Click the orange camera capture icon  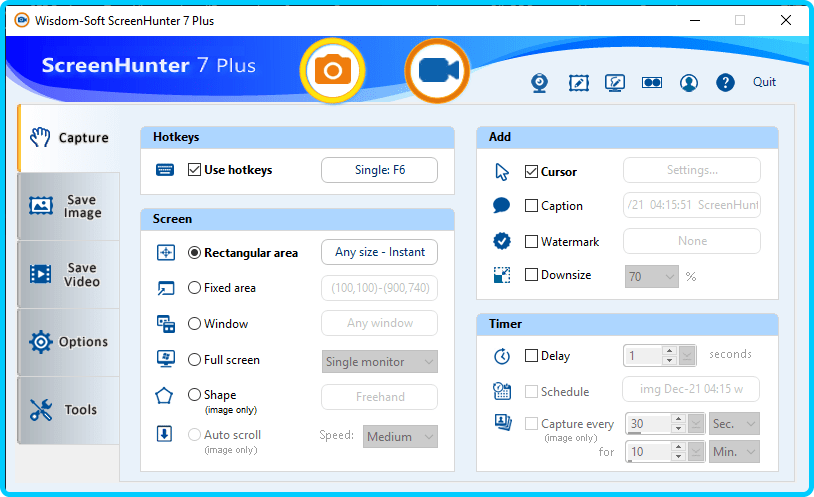(x=333, y=70)
